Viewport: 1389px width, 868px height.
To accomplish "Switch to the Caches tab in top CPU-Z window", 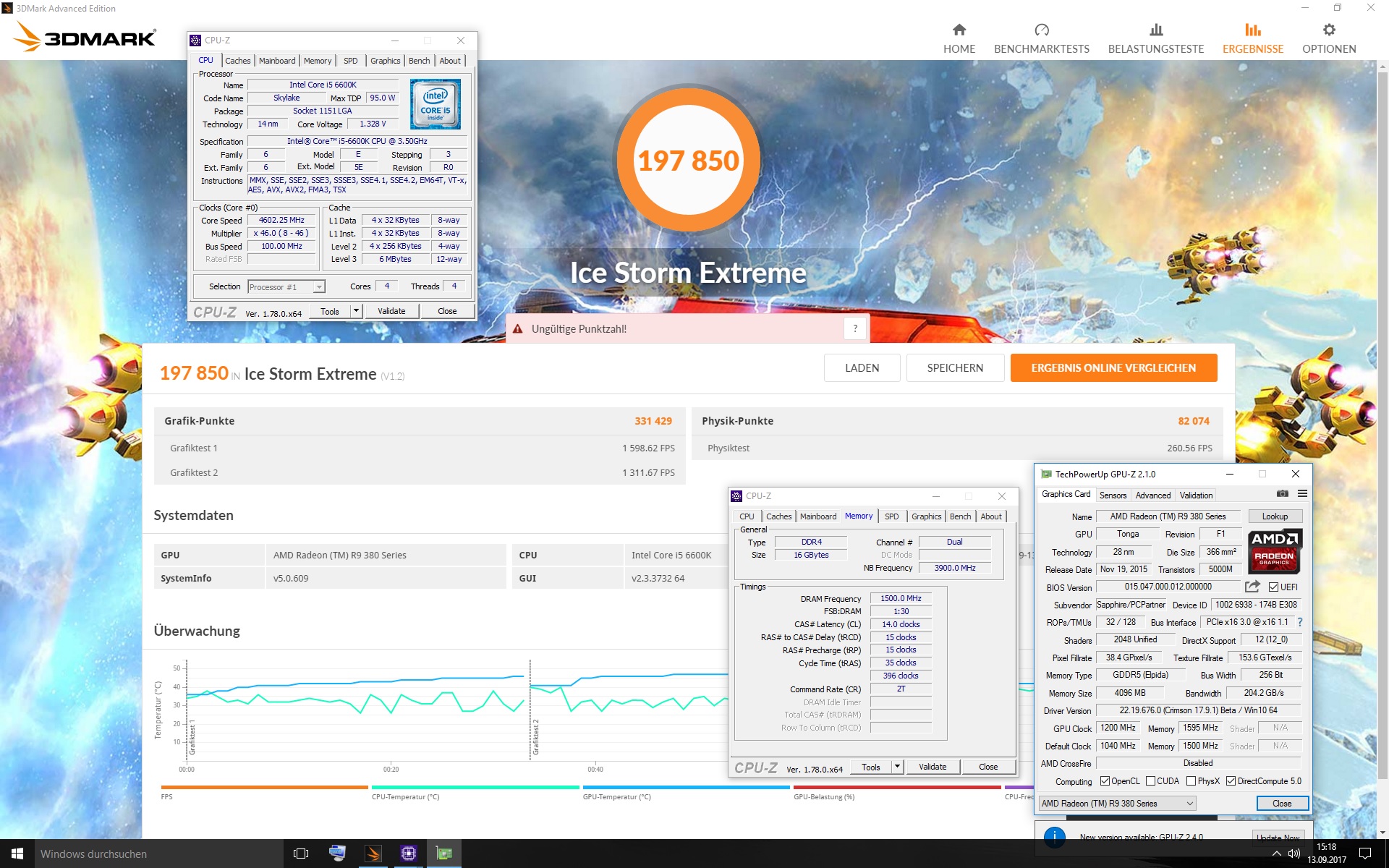I will click(237, 61).
